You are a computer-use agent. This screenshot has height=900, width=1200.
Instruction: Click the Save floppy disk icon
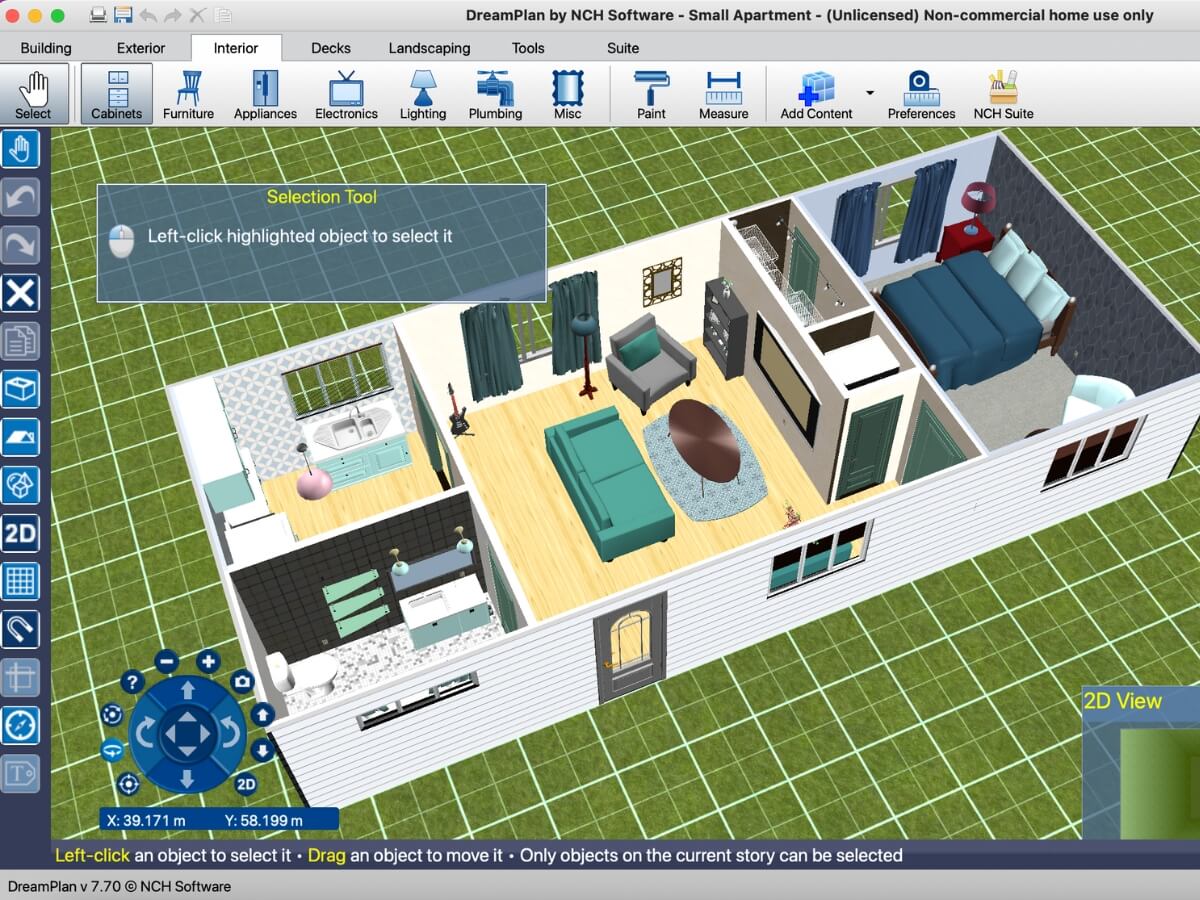[x=123, y=15]
